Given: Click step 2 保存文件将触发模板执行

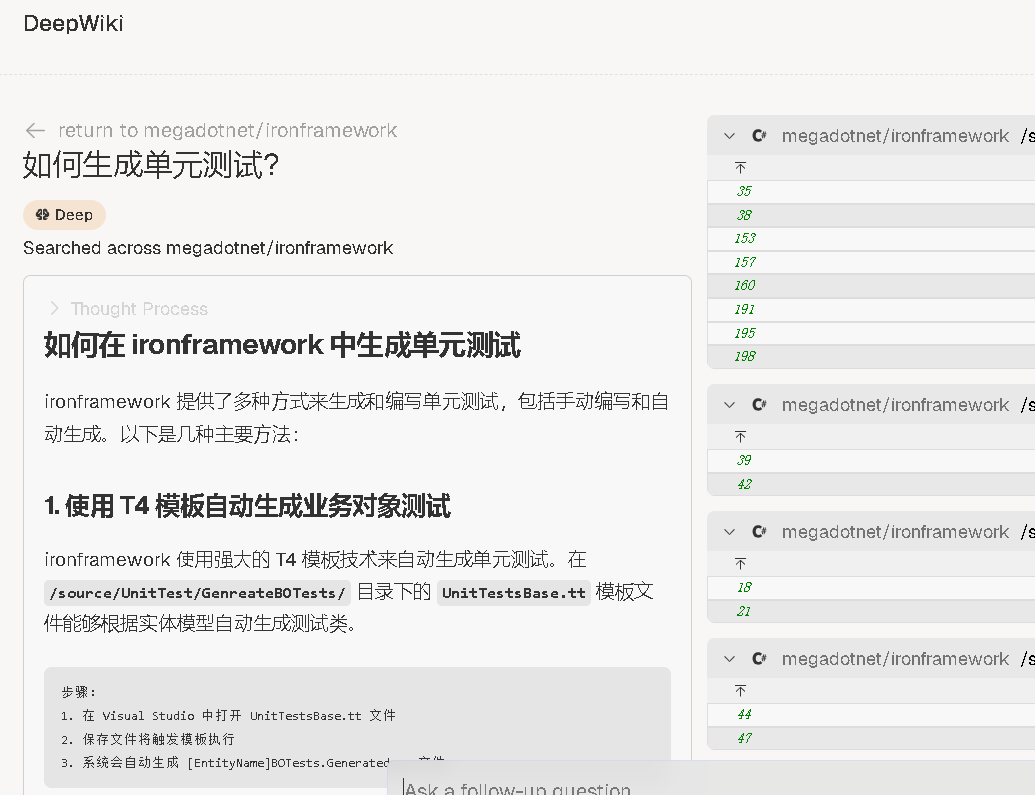Looking at the screenshot, I should (x=148, y=740).
